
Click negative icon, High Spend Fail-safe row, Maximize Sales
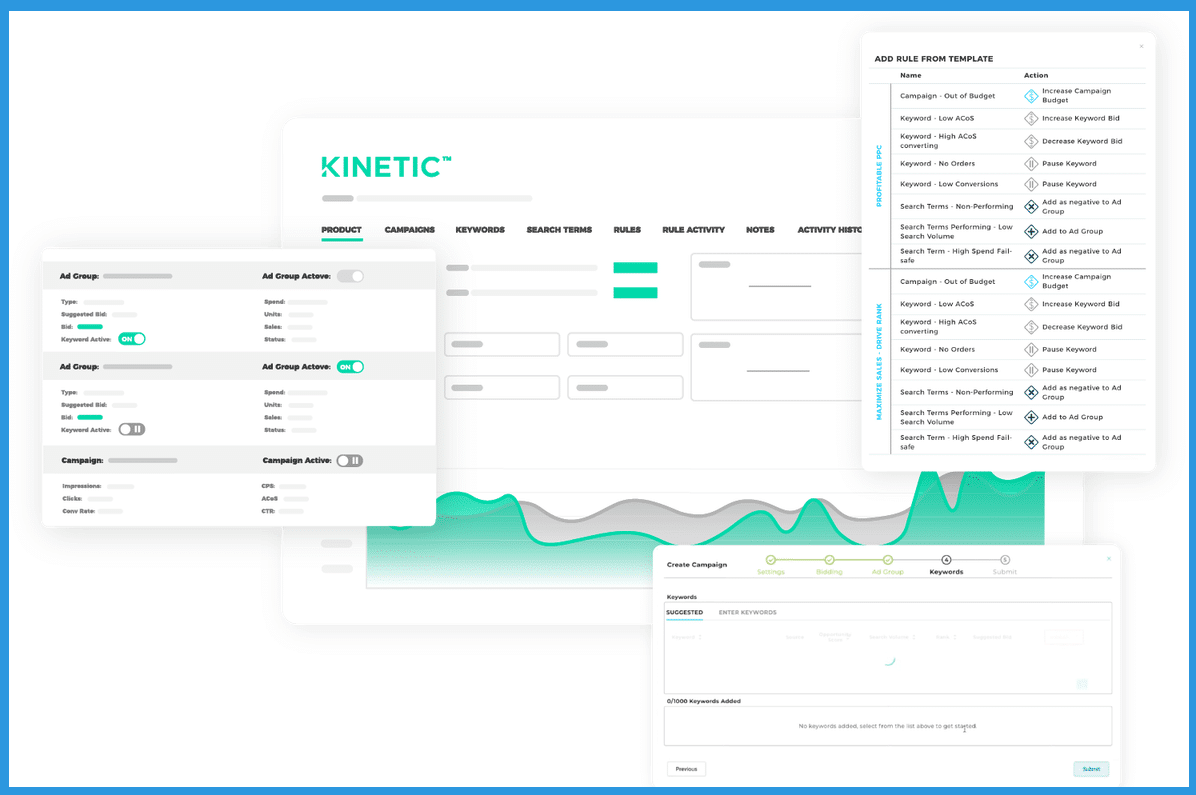(1030, 442)
